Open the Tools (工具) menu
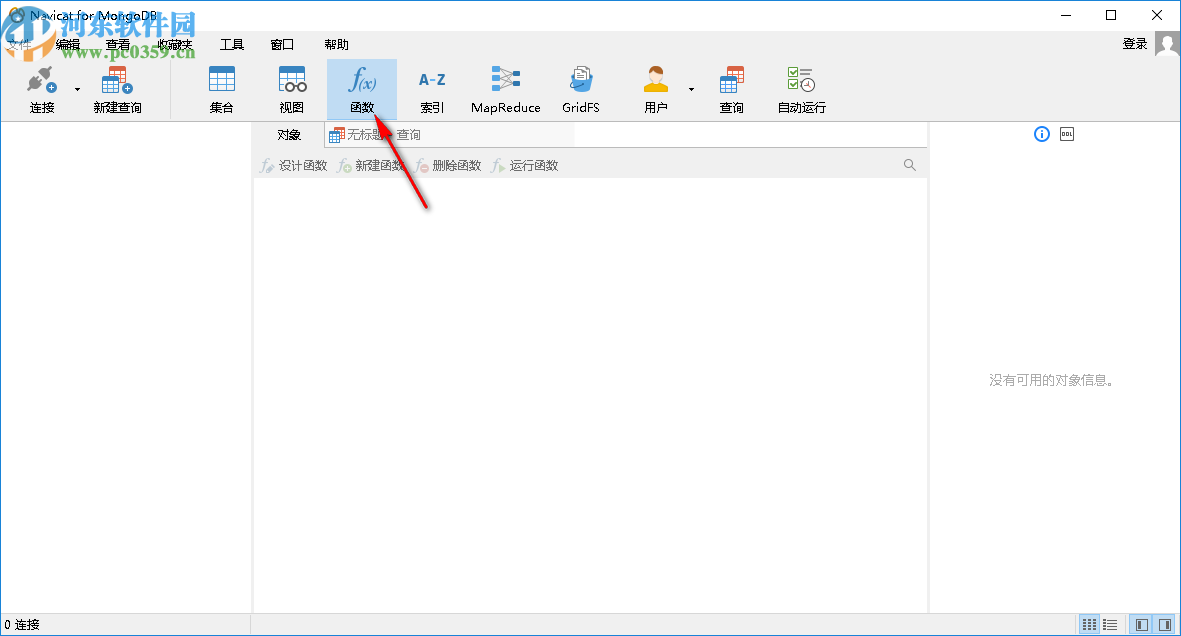The height and width of the screenshot is (636, 1181). point(232,44)
